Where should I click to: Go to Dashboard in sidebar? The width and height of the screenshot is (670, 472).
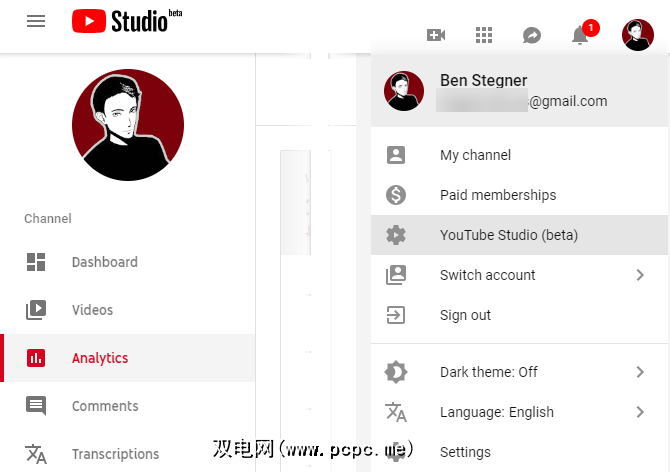[x=128, y=262]
